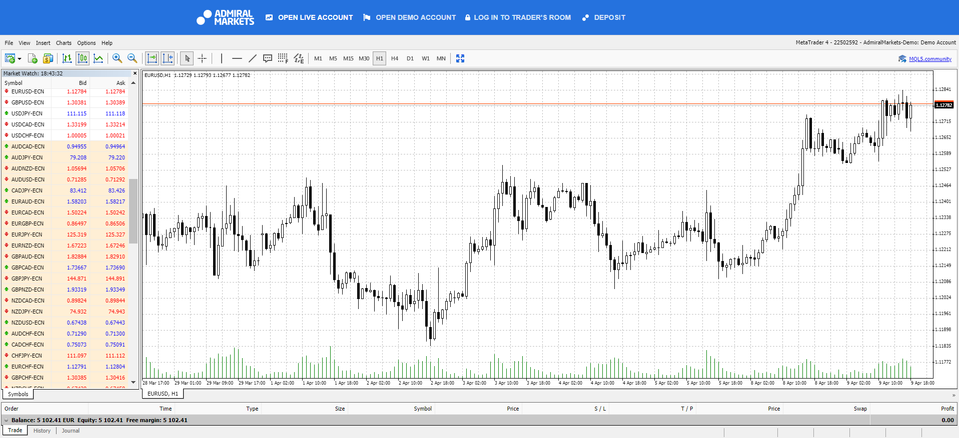Switch chart to candlesticks view

pyautogui.click(x=83, y=59)
